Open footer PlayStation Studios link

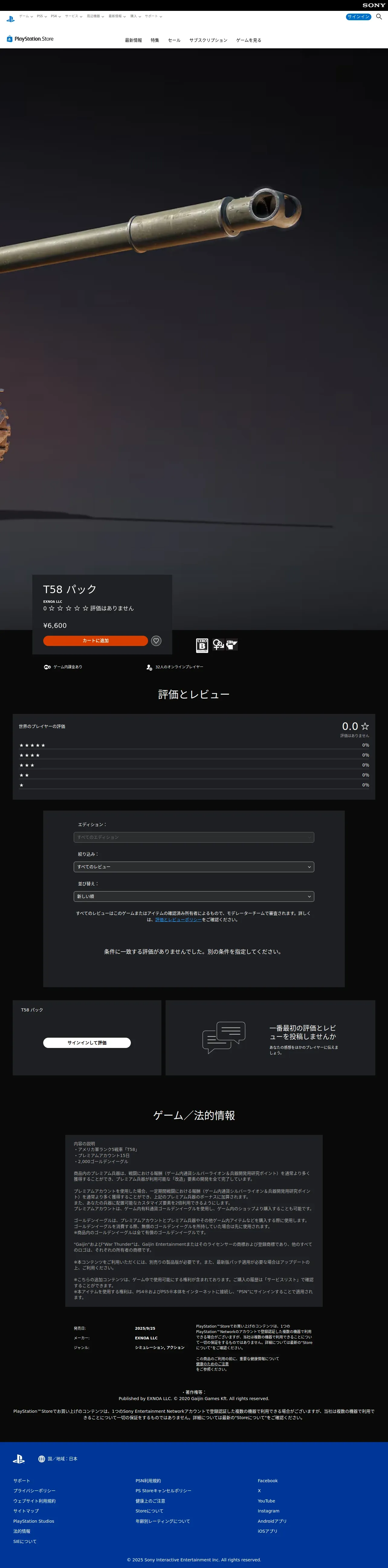click(34, 1521)
